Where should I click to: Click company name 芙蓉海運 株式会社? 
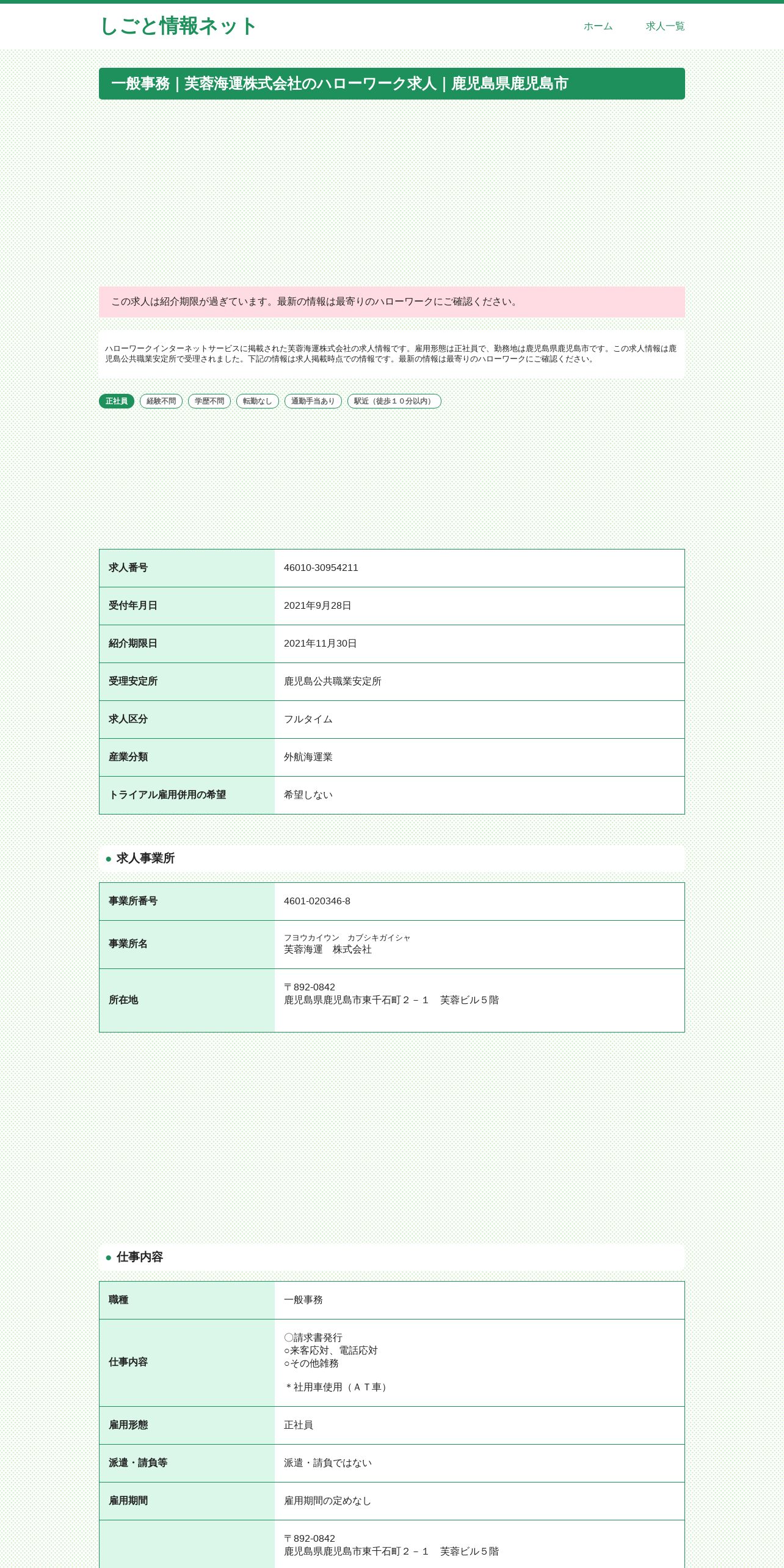[x=328, y=949]
